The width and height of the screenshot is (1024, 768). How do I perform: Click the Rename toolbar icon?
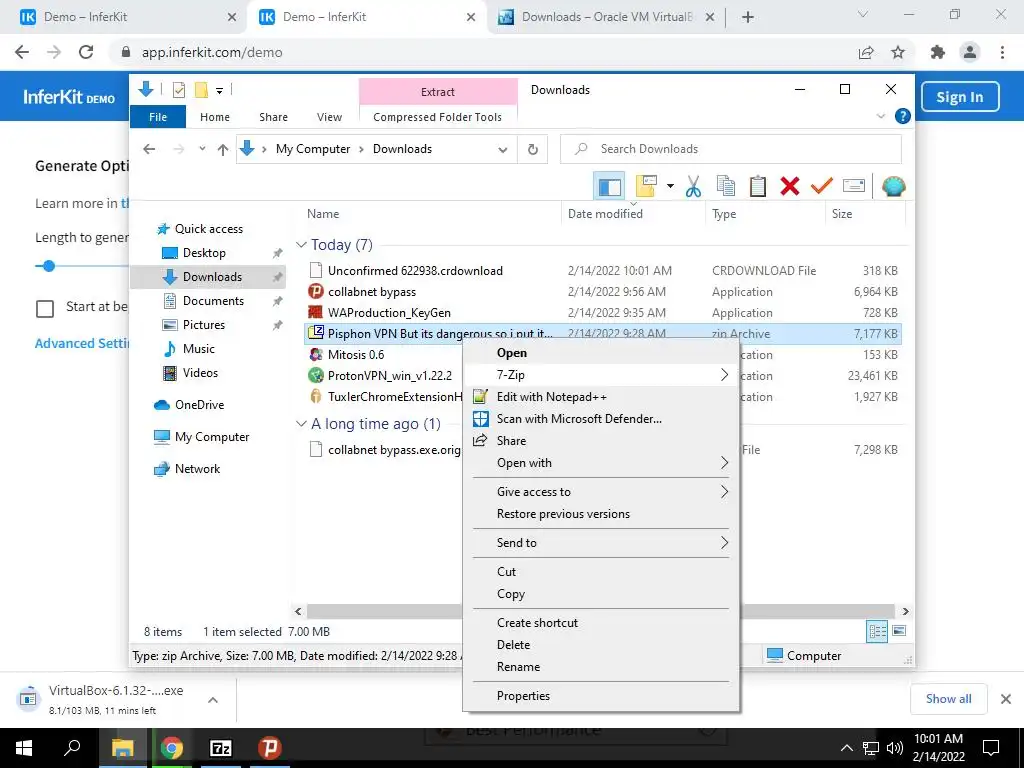[854, 187]
